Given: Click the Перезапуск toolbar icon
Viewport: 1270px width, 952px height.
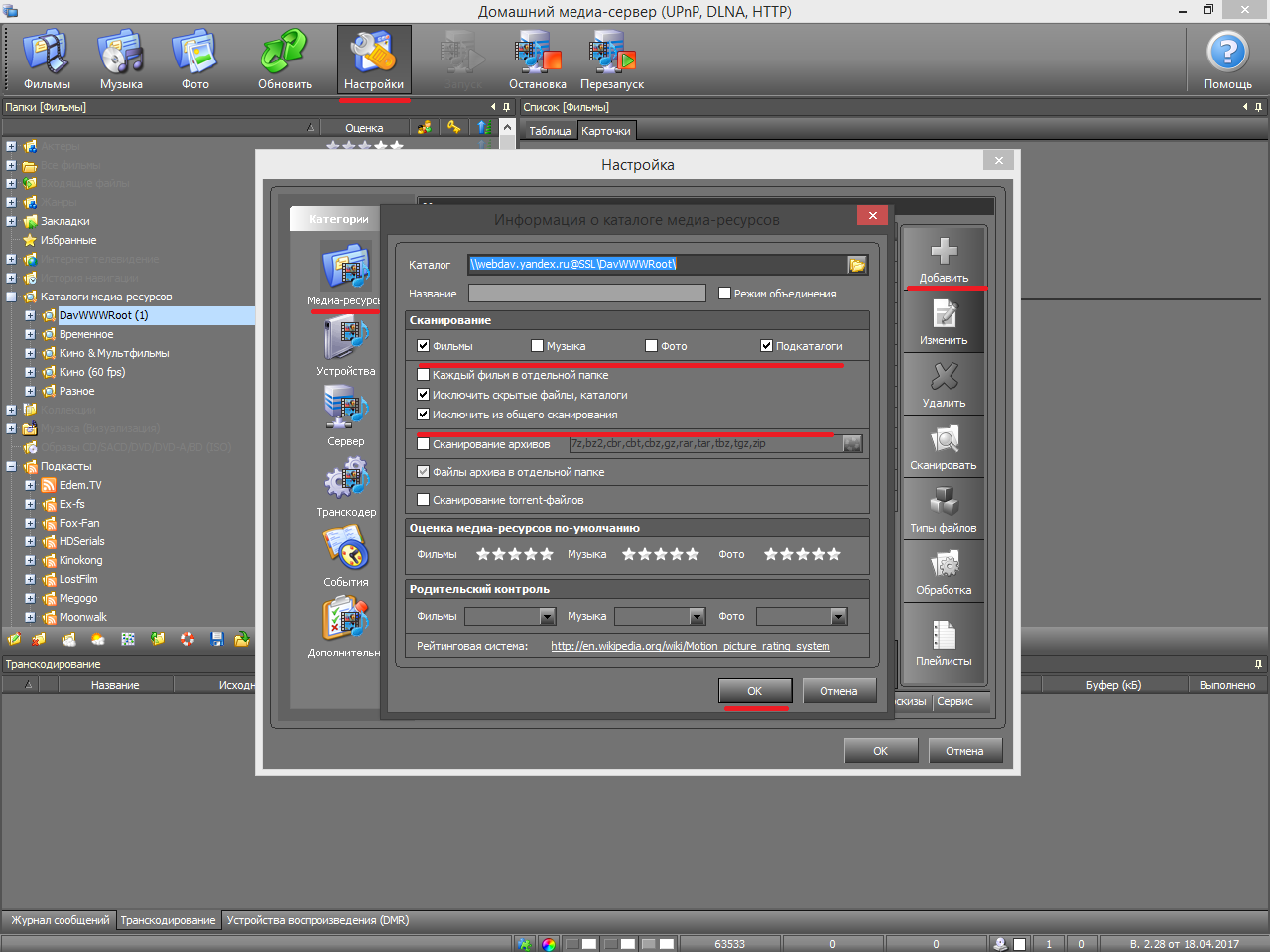Looking at the screenshot, I should (x=612, y=55).
